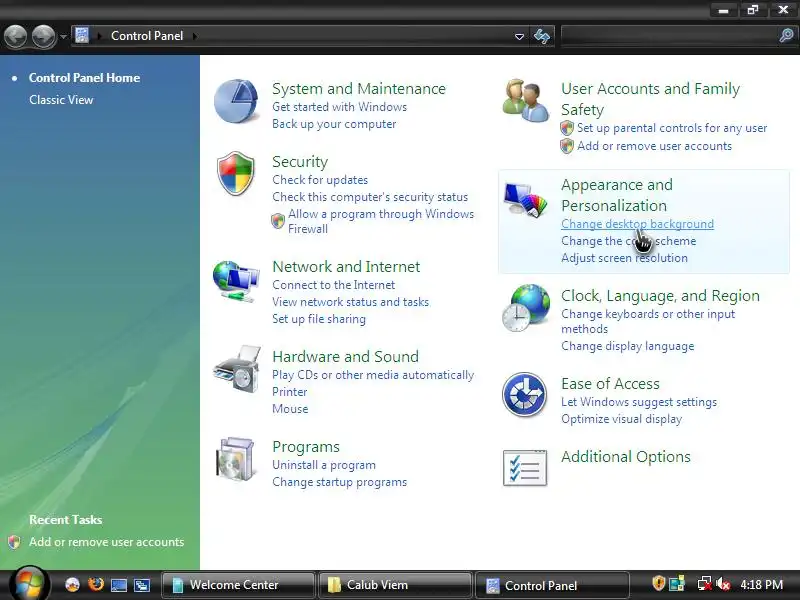Click the 4:18 PM taskbar clock
Viewport: 800px width, 600px height.
click(761, 584)
